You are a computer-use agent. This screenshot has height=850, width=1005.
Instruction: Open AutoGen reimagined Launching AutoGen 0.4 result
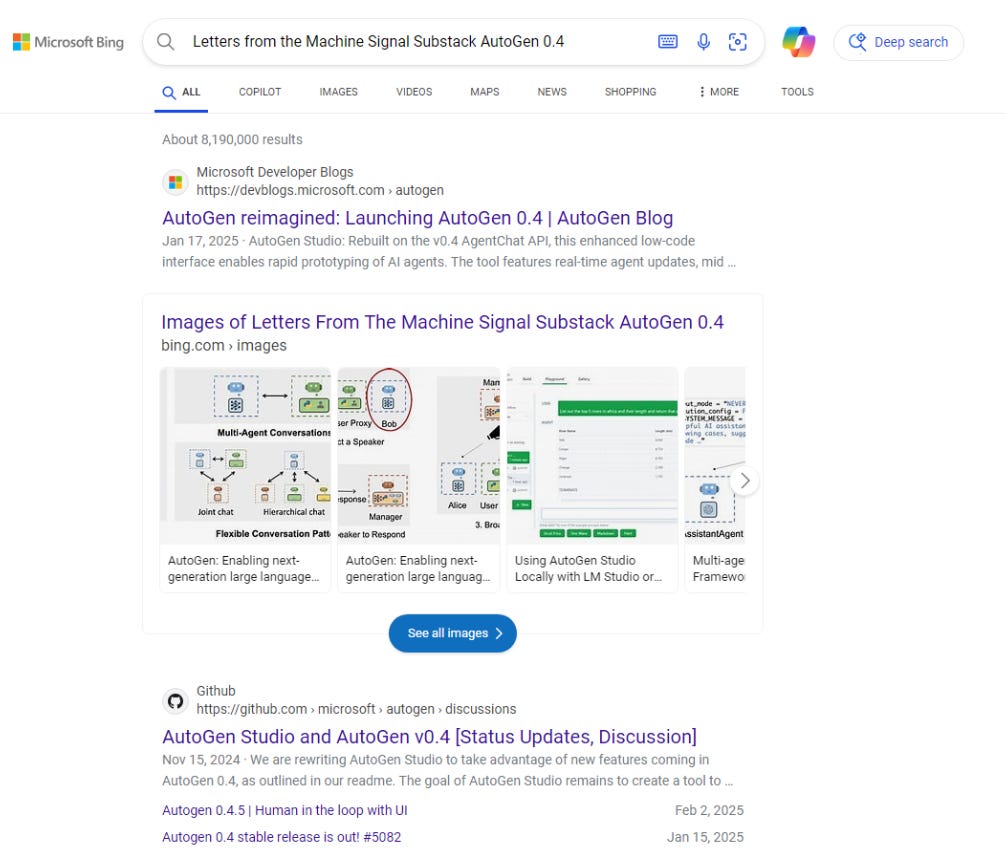point(417,218)
